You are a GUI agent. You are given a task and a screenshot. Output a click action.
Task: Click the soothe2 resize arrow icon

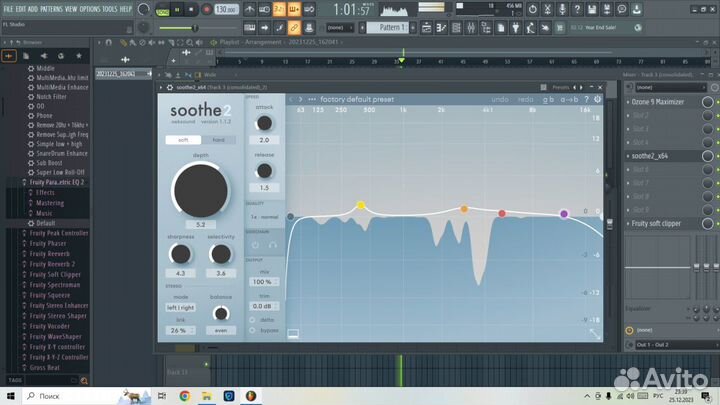pos(596,334)
